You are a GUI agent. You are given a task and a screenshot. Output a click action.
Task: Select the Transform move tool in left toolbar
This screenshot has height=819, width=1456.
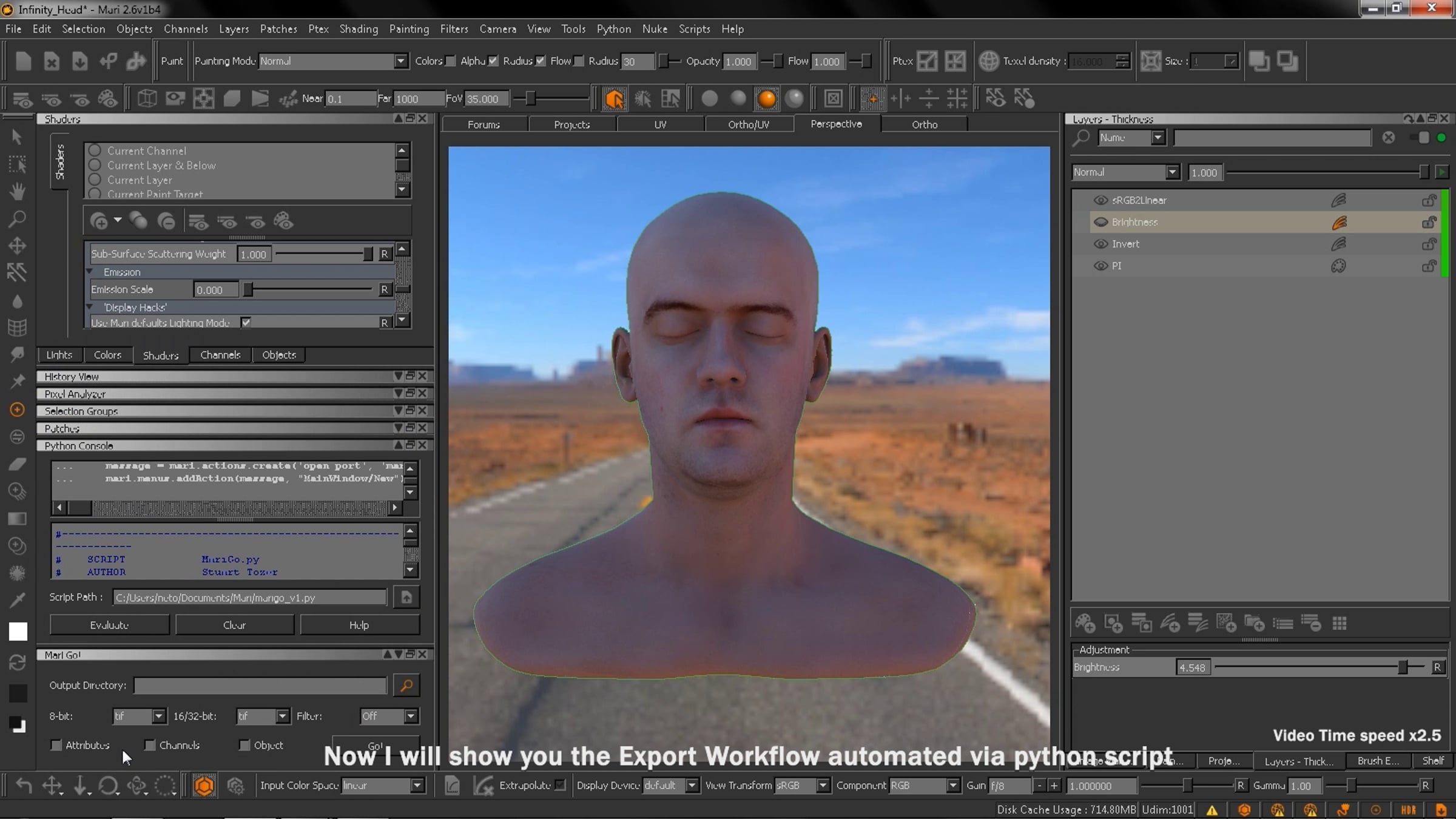pyautogui.click(x=17, y=246)
